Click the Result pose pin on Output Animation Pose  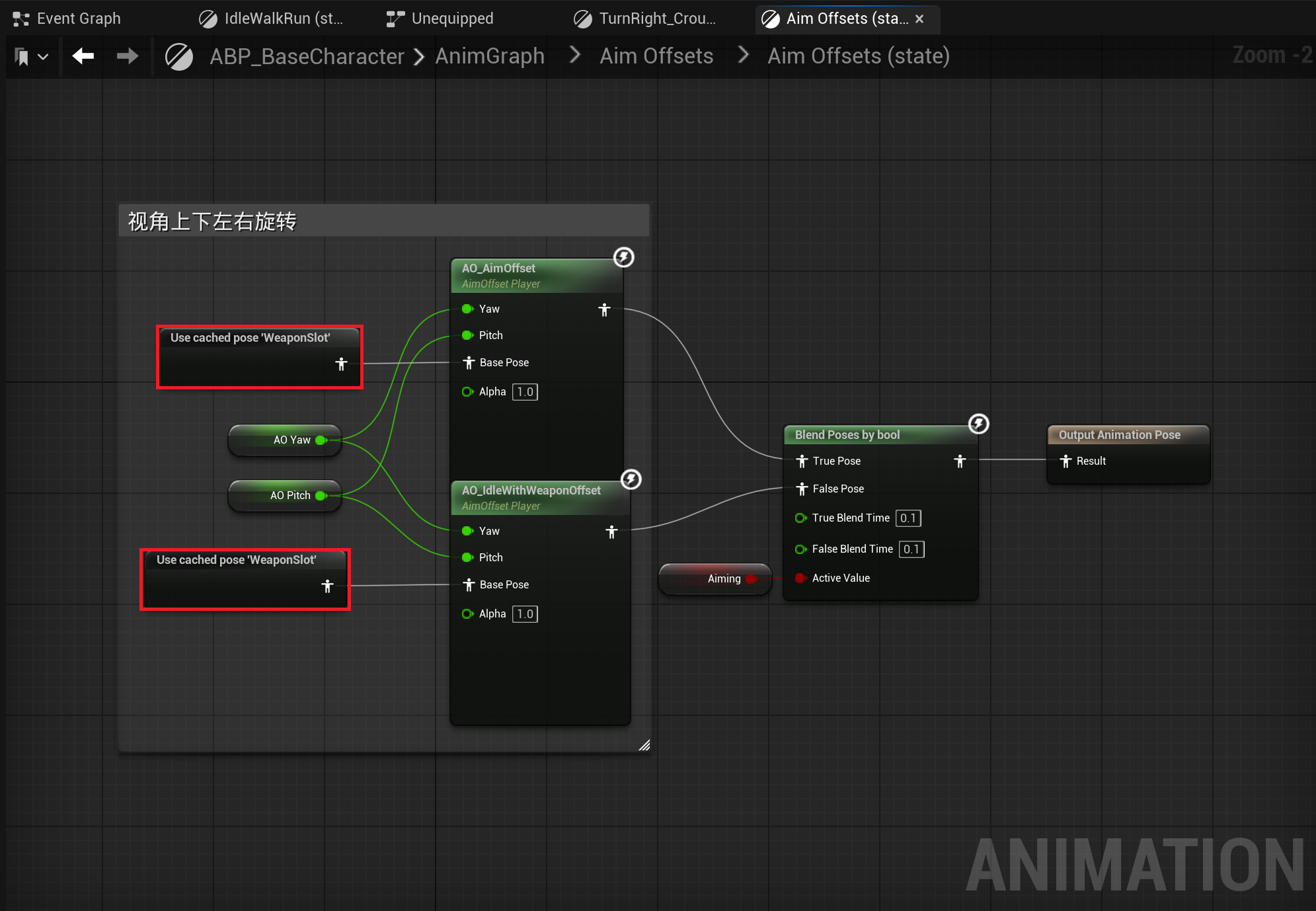tap(1065, 461)
